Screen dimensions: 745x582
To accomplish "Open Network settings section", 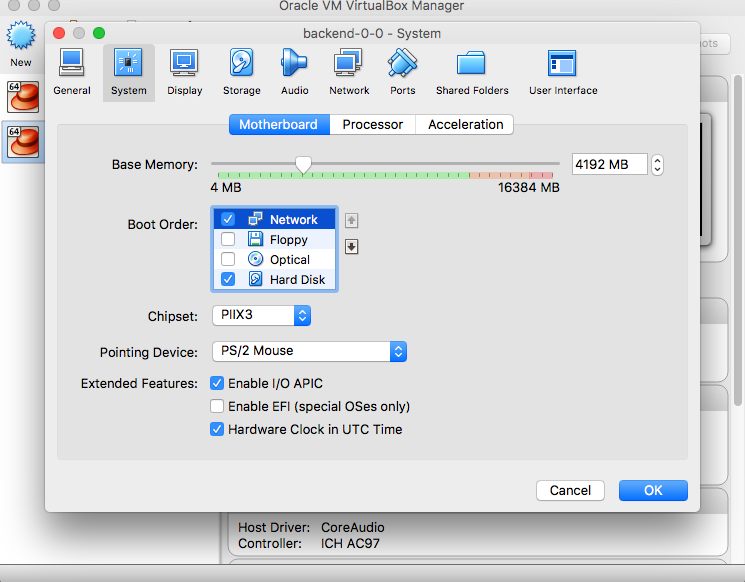I will pyautogui.click(x=349, y=72).
